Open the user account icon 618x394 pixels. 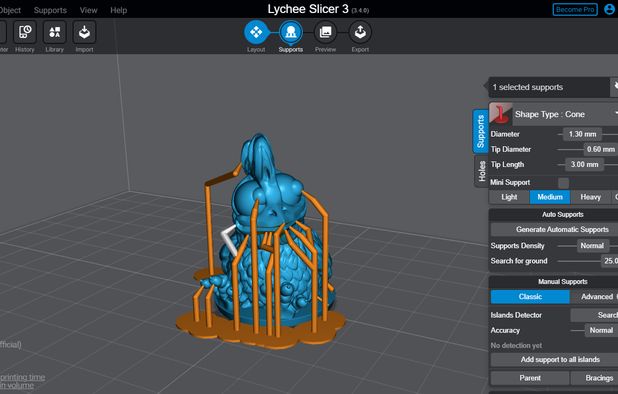[x=610, y=9]
